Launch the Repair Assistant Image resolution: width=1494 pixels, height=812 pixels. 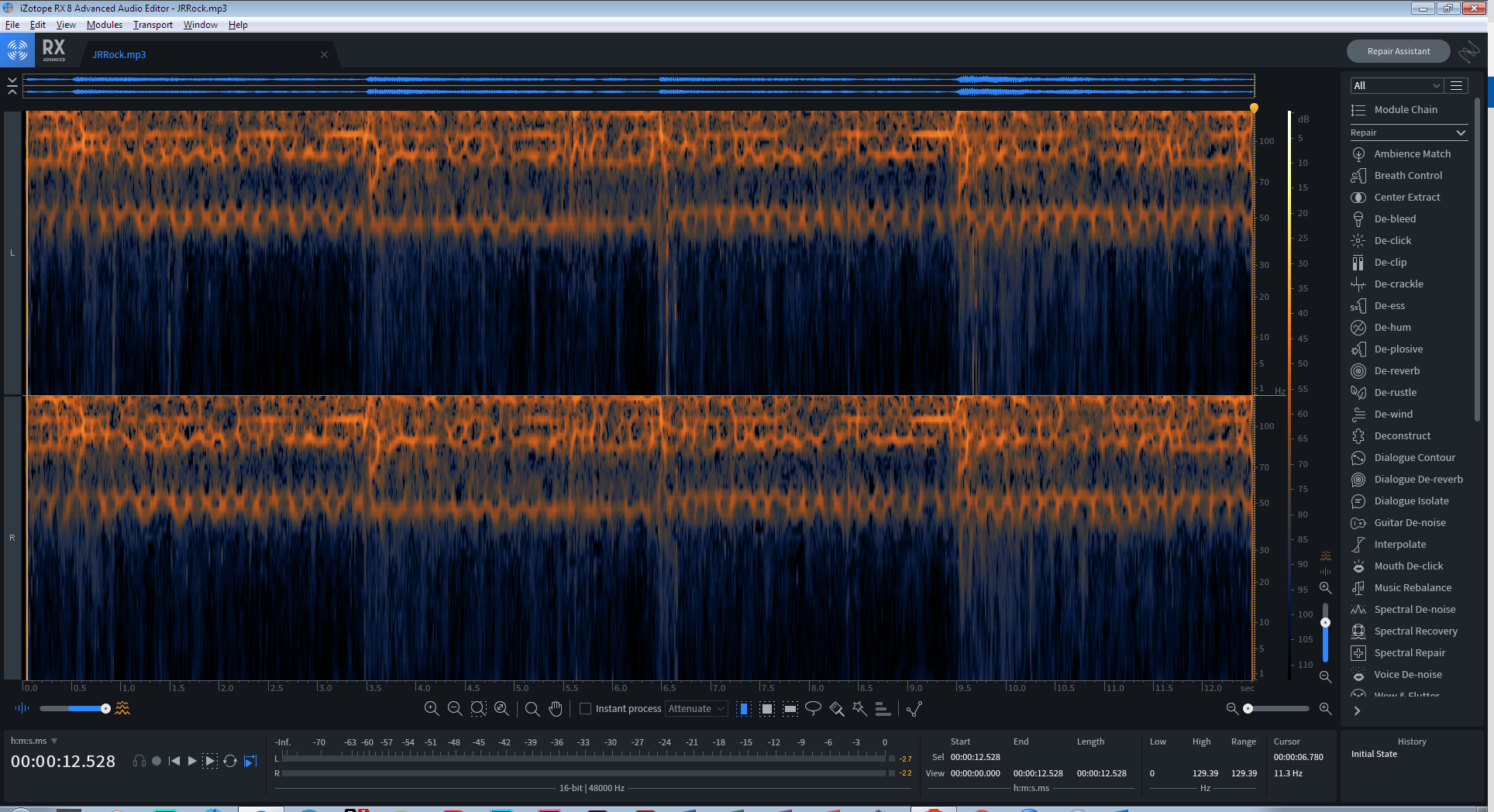click(x=1398, y=51)
